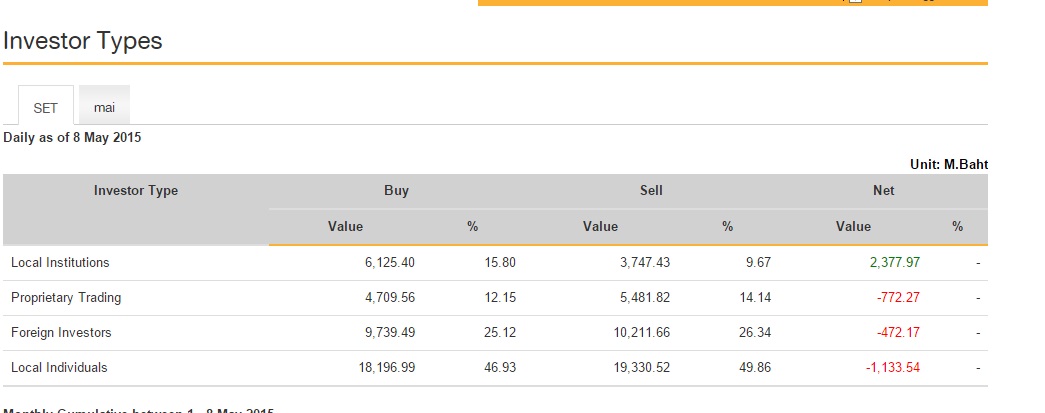
Task: Click Foreign Investors sell value 10,211.66
Action: [x=641, y=333]
